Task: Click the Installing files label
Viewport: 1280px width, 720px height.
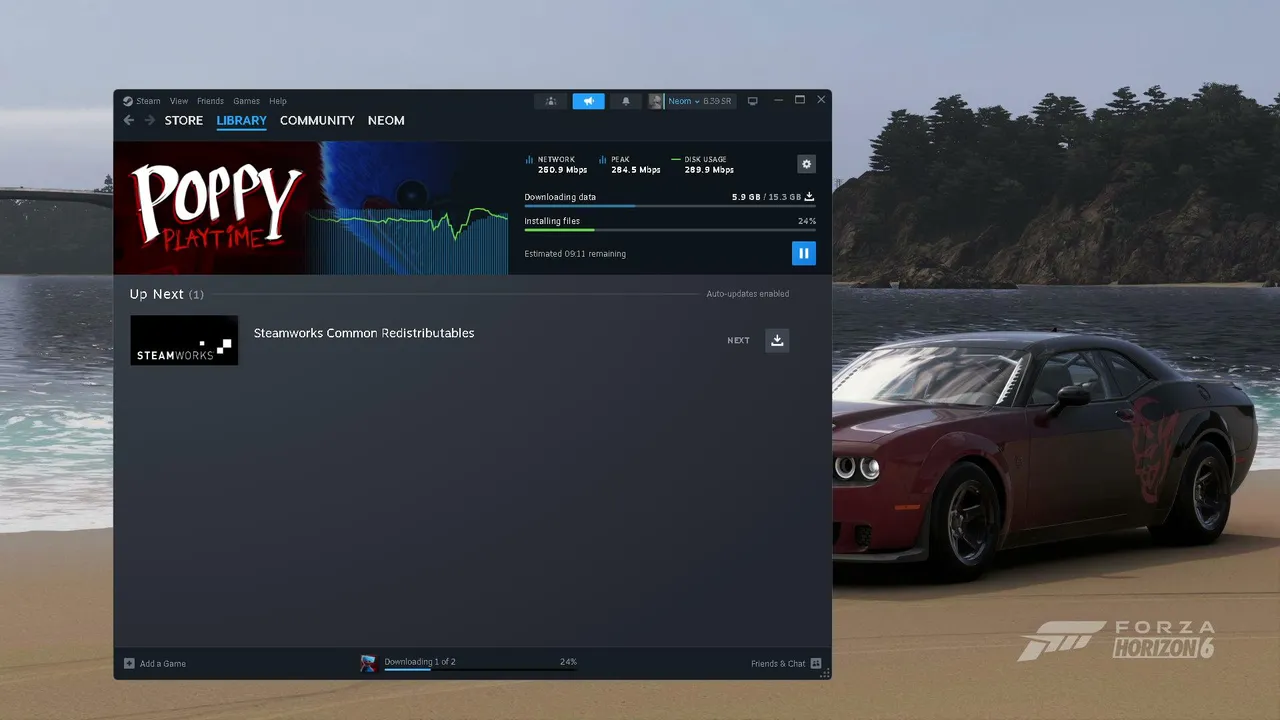Action: point(552,221)
